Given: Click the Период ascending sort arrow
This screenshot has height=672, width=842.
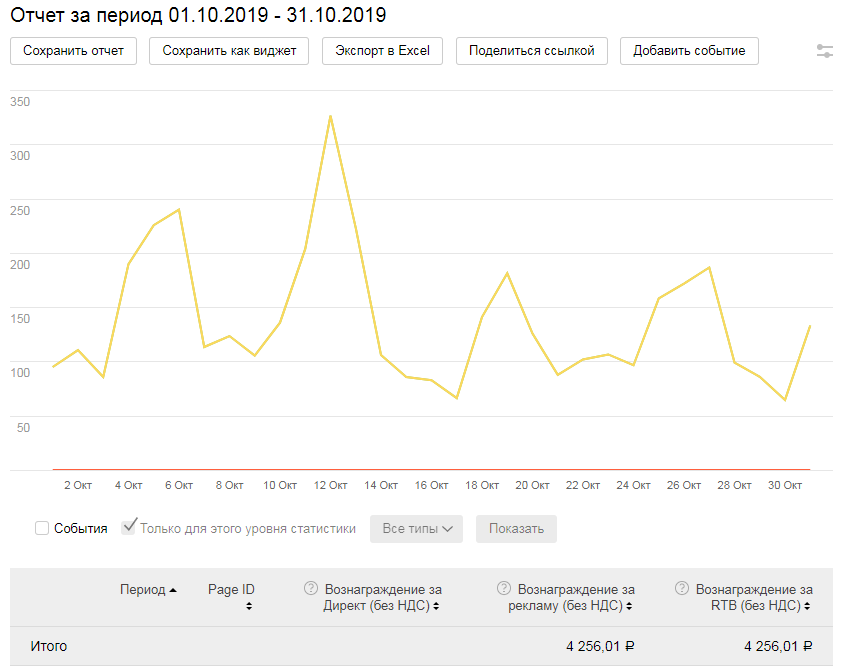Looking at the screenshot, I should (173, 590).
